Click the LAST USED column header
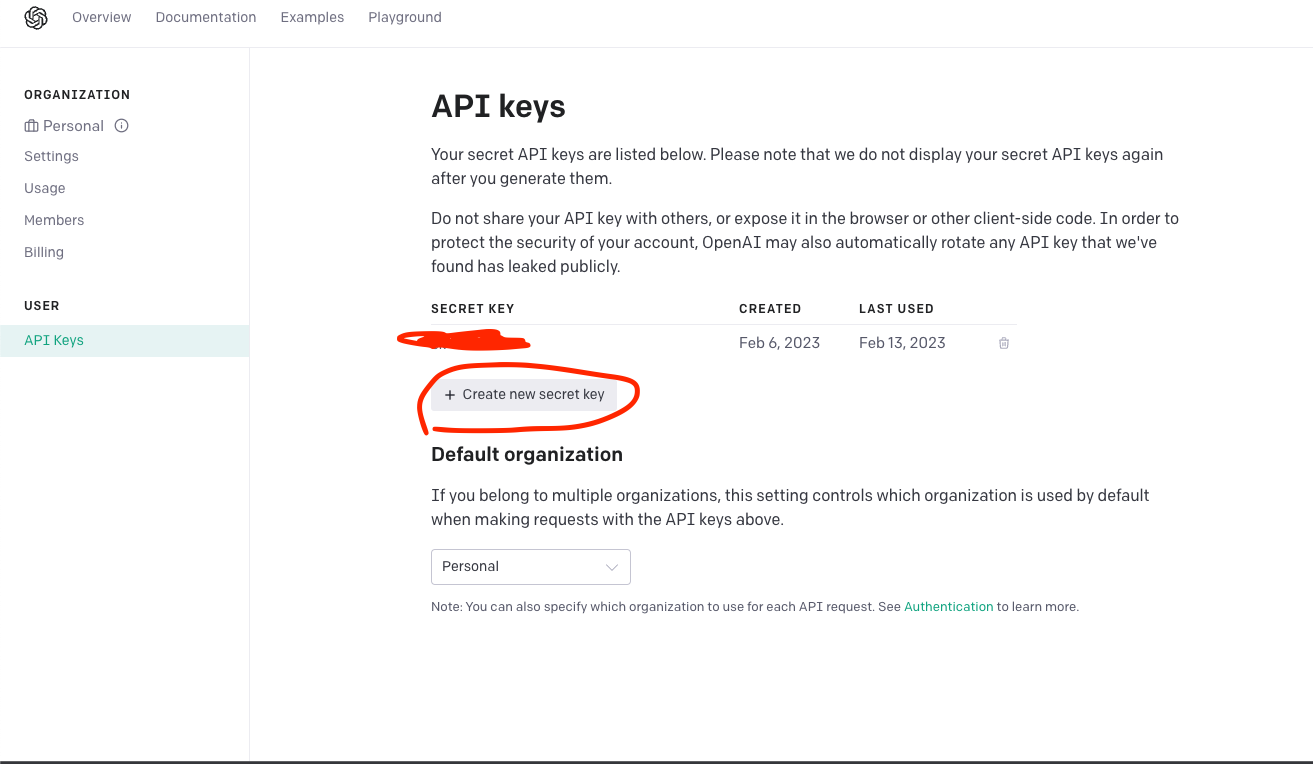Image resolution: width=1313 pixels, height=764 pixels. click(896, 309)
